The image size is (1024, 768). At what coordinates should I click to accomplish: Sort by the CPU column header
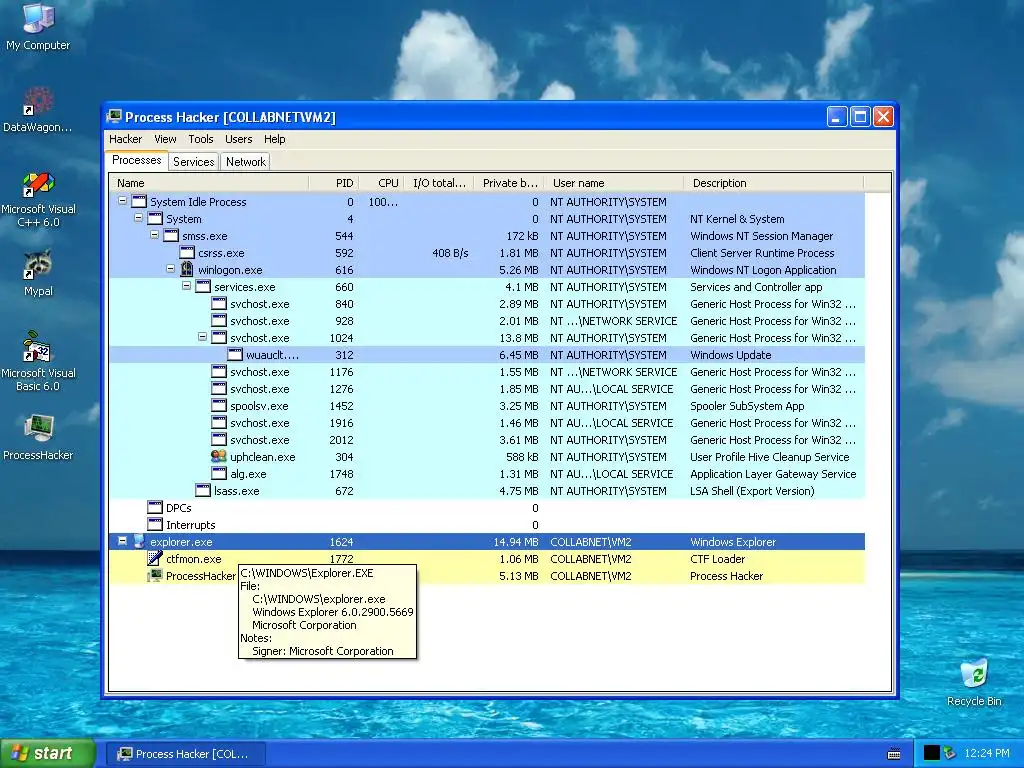coord(381,183)
